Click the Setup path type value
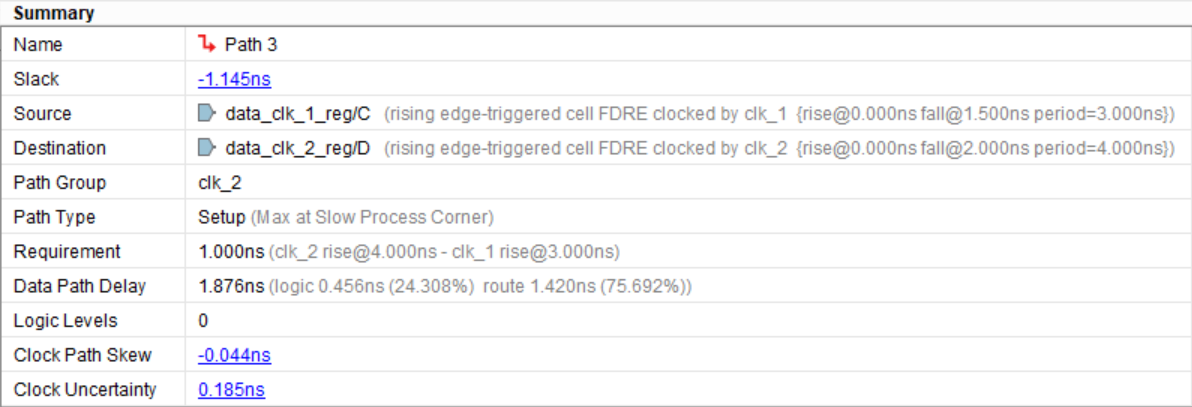Image resolution: width=1192 pixels, height=407 pixels. pyautogui.click(x=221, y=217)
